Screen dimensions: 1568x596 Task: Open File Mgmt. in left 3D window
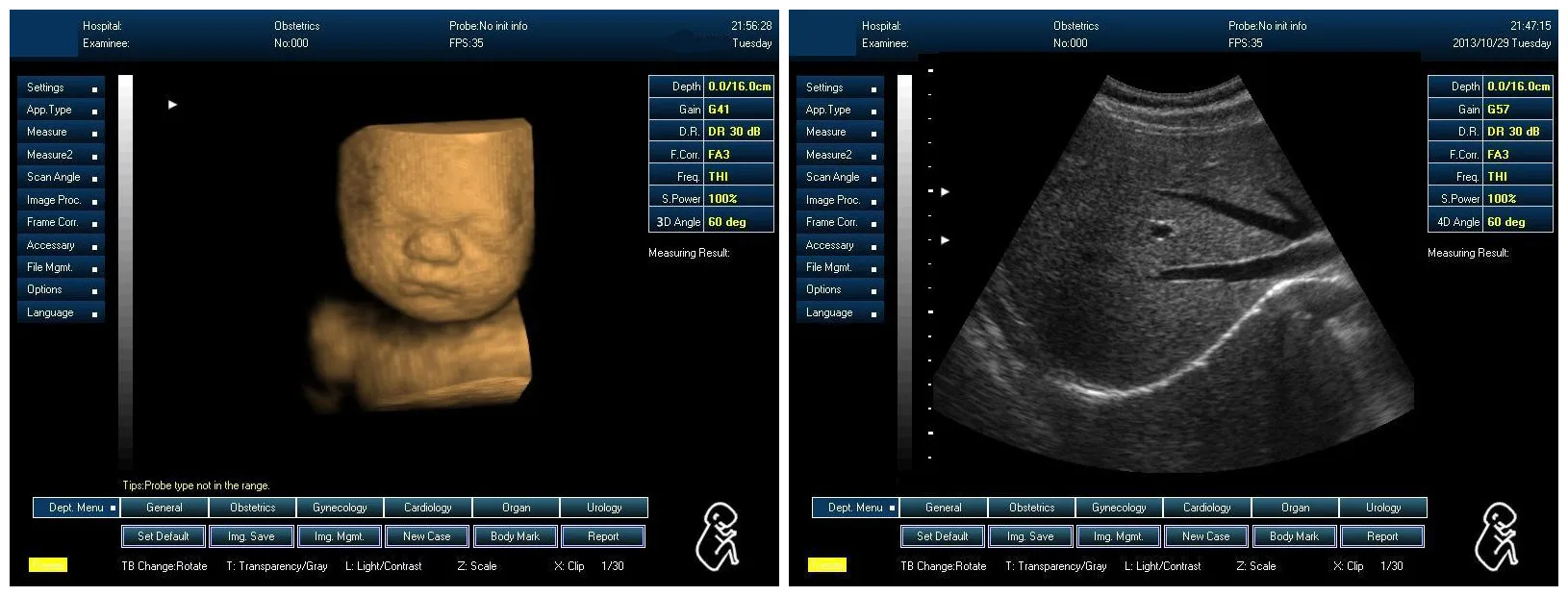coord(61,267)
